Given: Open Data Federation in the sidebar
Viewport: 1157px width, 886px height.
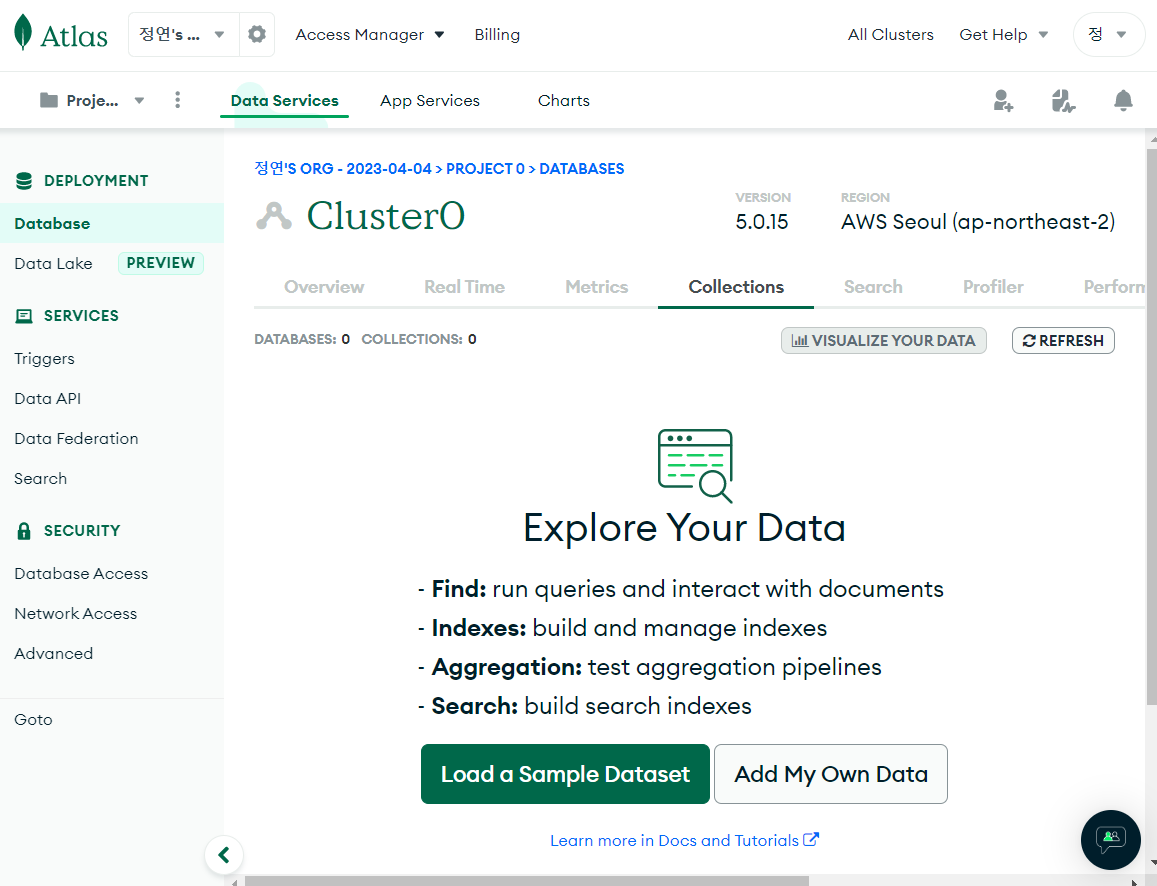Looking at the screenshot, I should pos(76,438).
